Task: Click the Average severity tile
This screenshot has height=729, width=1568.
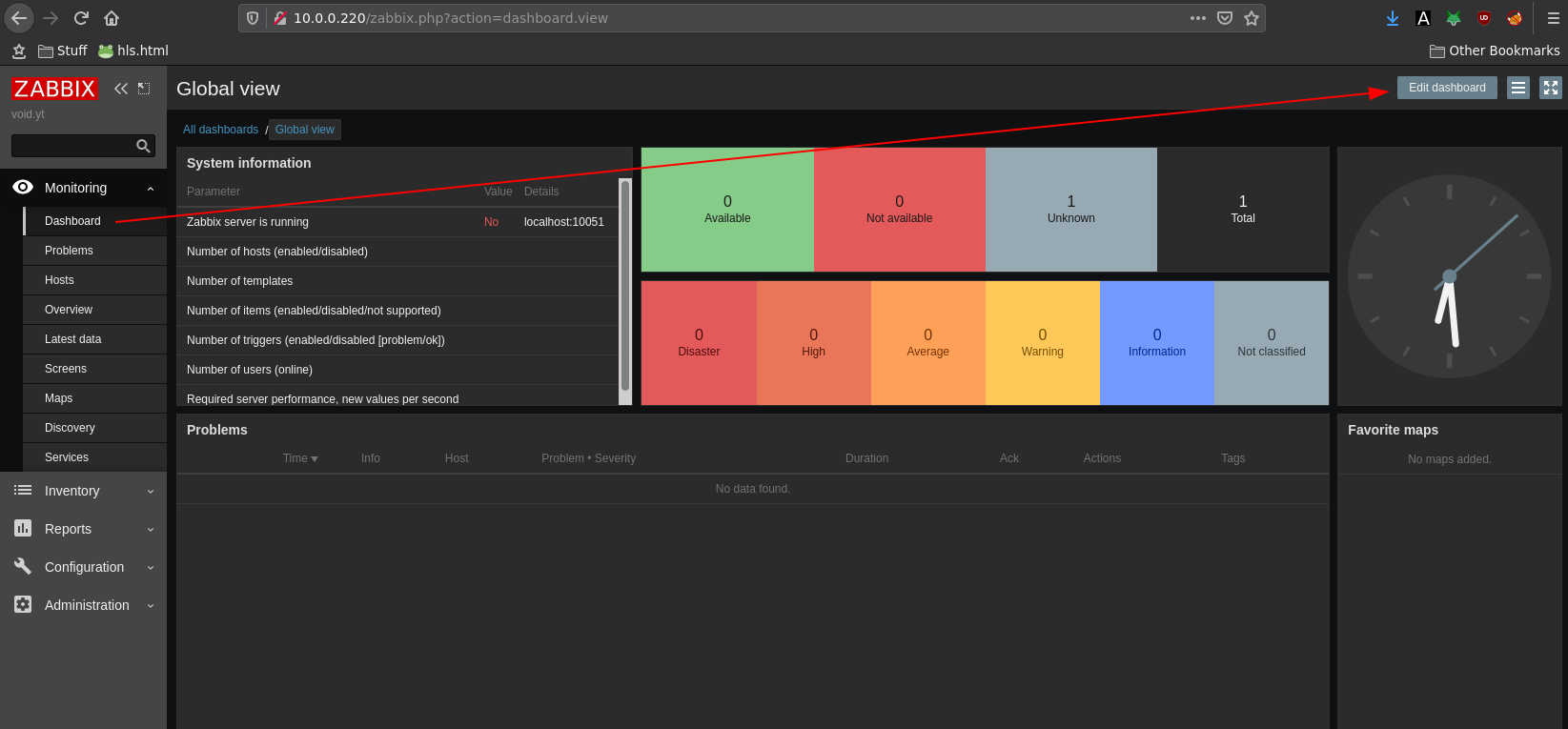Action: point(928,343)
